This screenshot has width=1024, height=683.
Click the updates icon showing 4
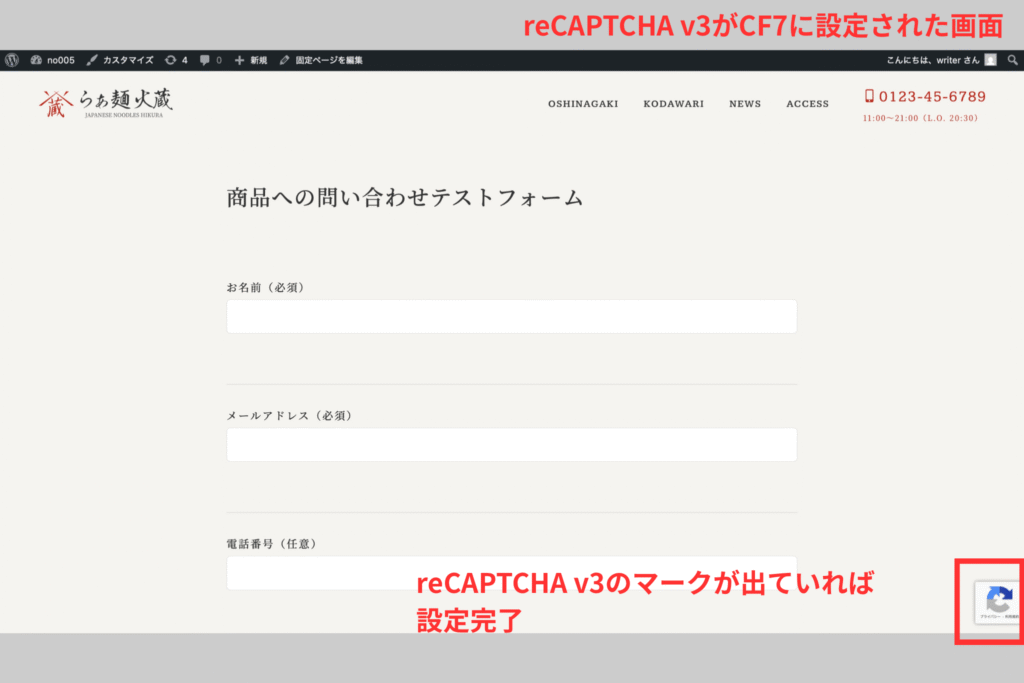click(176, 60)
